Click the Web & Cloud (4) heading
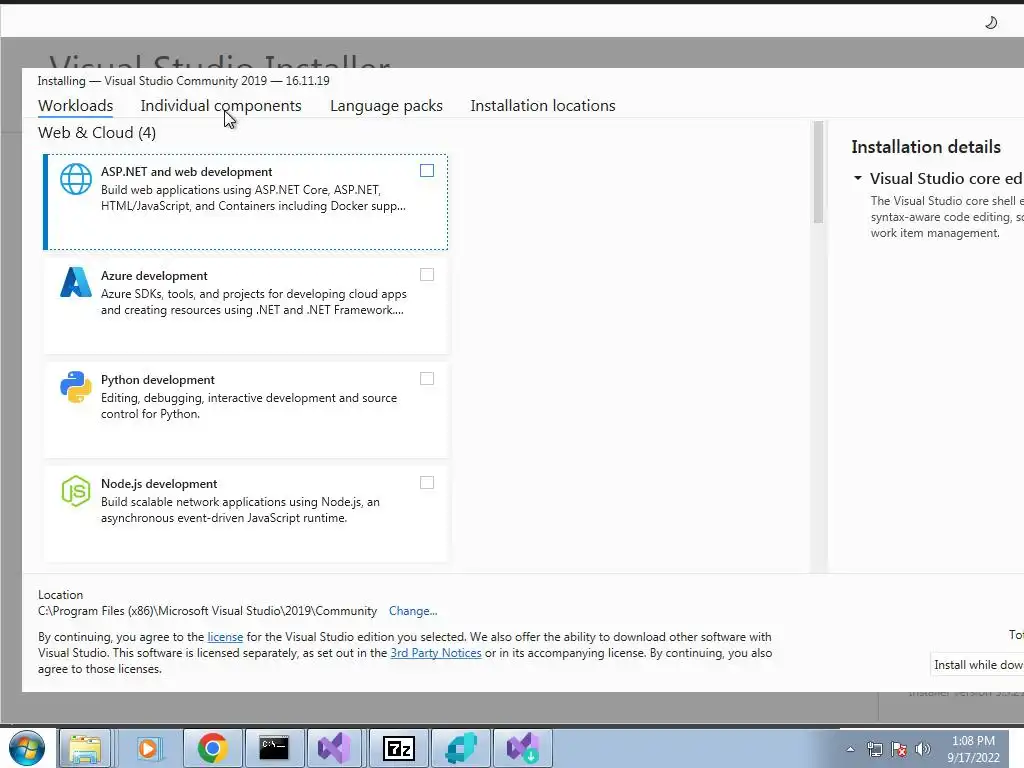The width and height of the screenshot is (1024, 768). coord(97,133)
